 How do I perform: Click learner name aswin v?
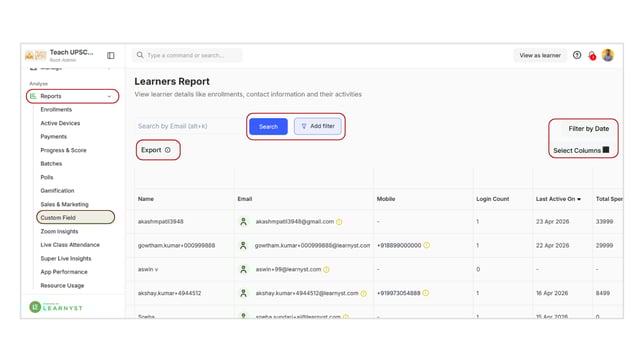tap(148, 269)
